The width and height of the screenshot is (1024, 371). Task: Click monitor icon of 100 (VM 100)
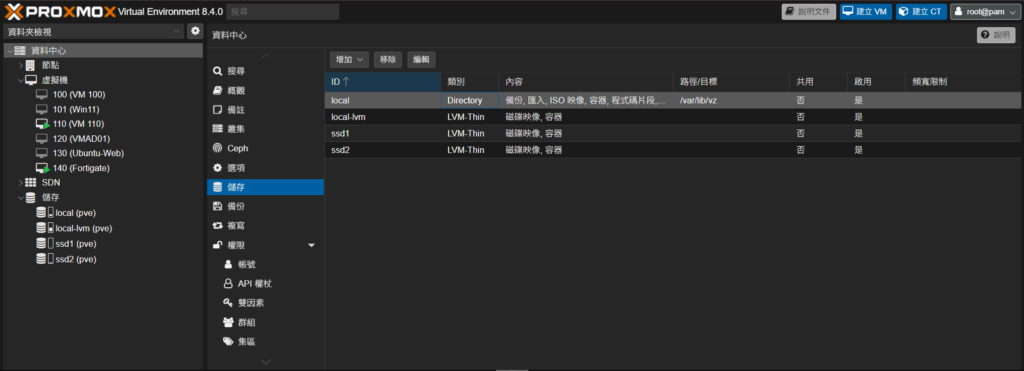pos(42,95)
